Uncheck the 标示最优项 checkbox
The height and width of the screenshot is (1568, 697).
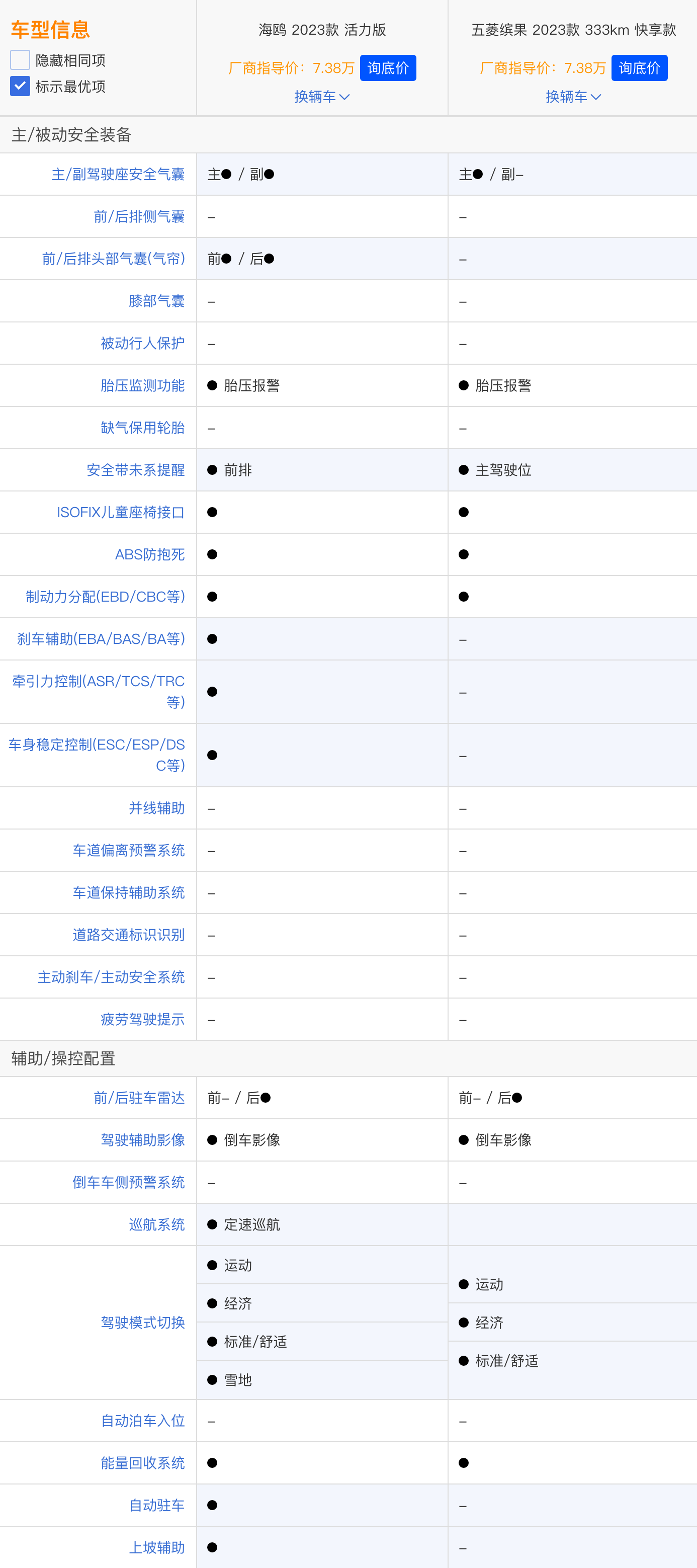pos(20,86)
